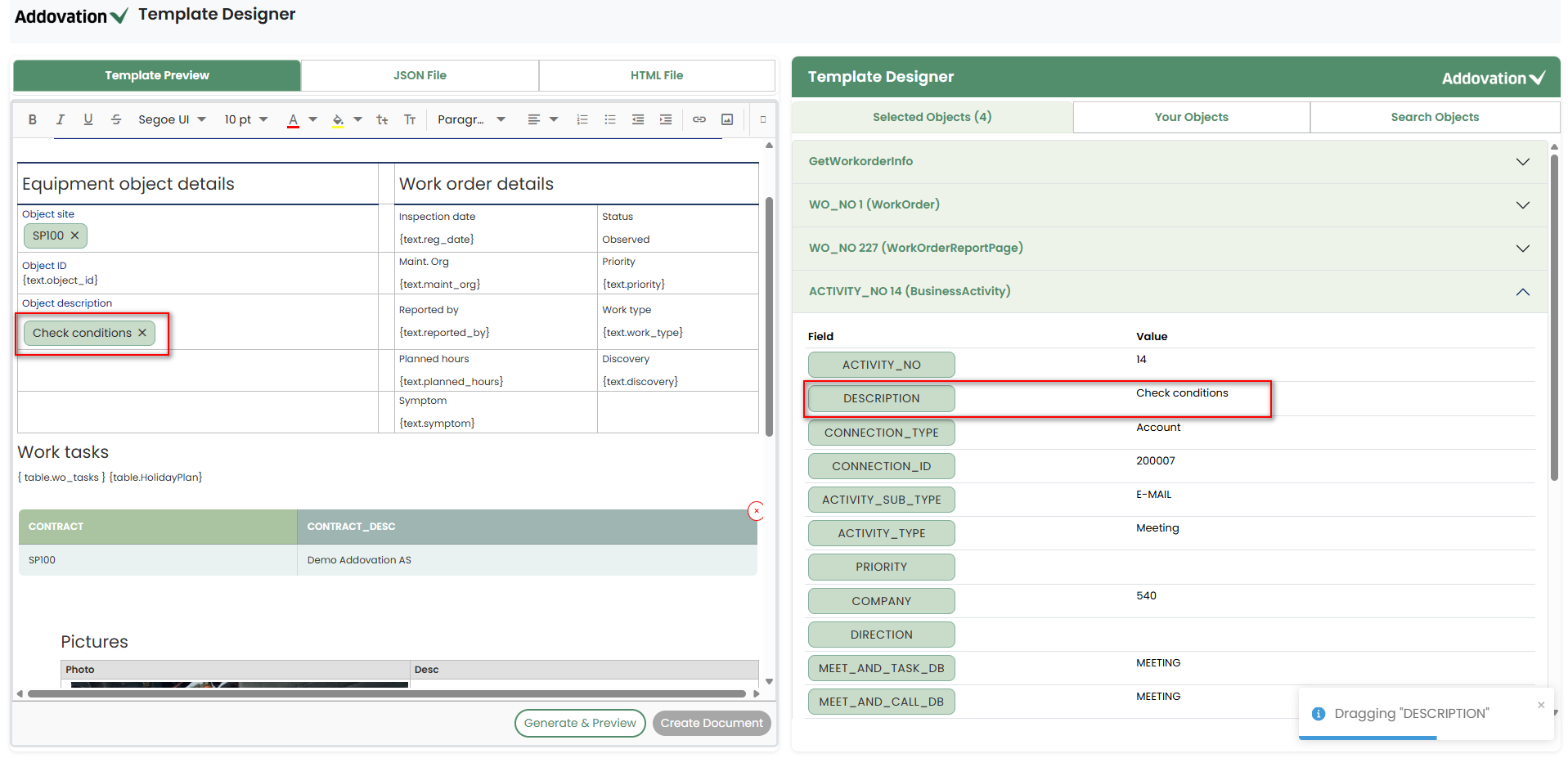Delete the contract table using red X
This screenshot has width=1568, height=767.
coord(757,511)
